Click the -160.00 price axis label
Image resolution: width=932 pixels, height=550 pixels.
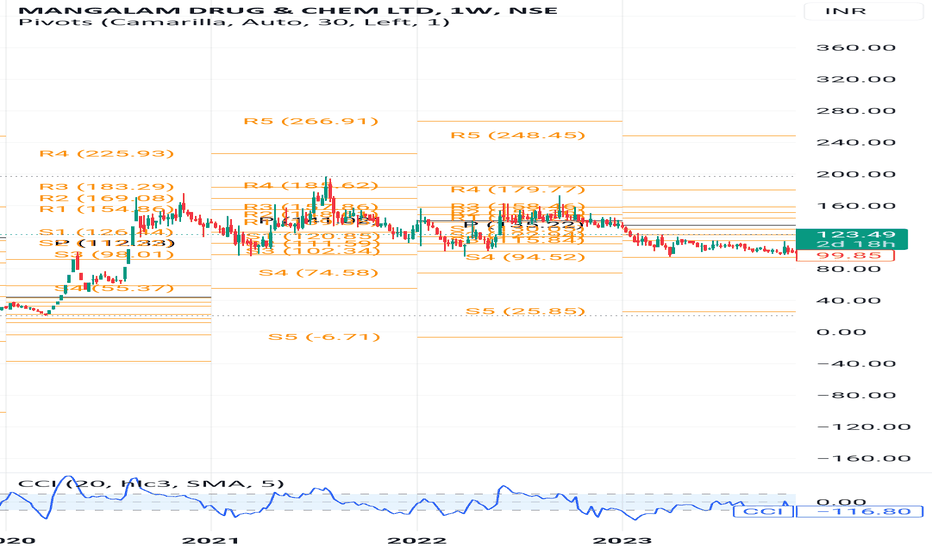(864, 458)
